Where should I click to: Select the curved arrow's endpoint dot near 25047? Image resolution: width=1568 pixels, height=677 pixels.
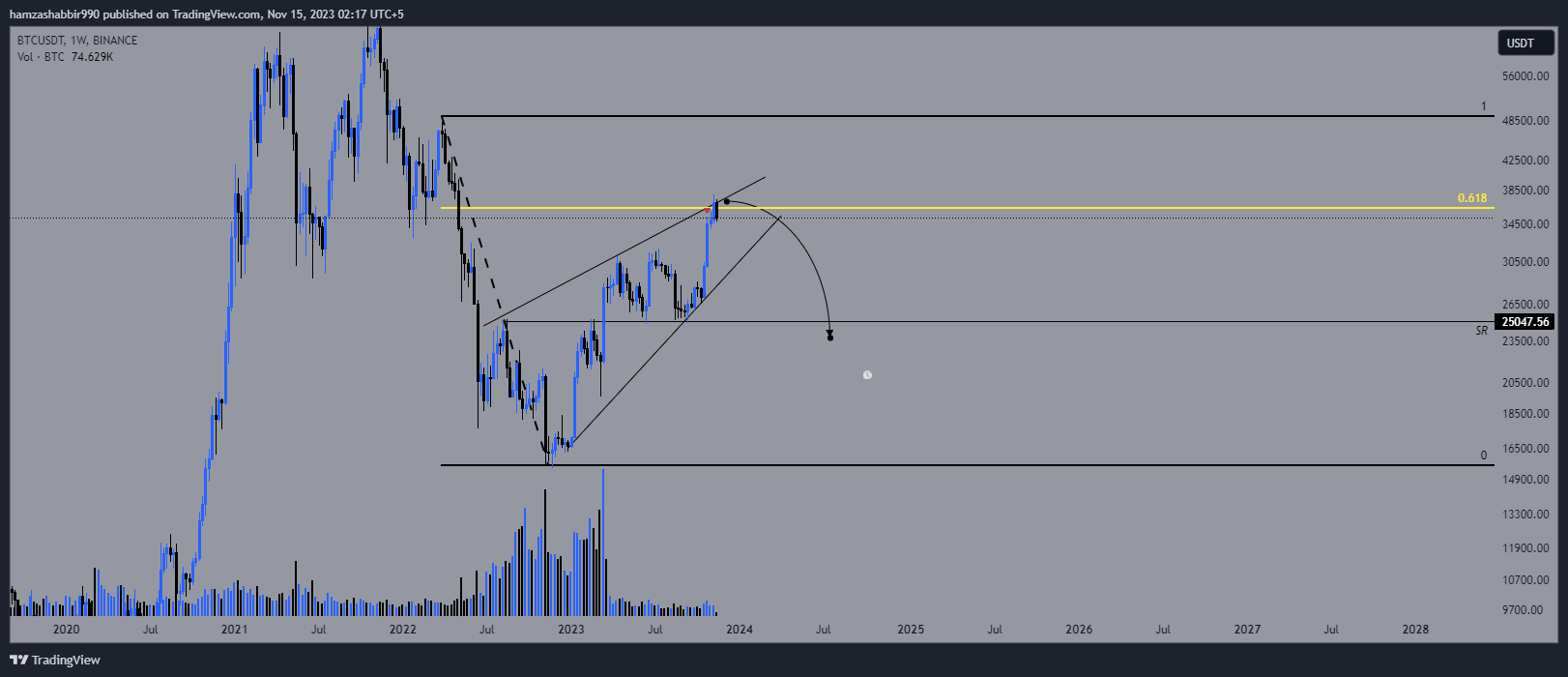coord(830,338)
